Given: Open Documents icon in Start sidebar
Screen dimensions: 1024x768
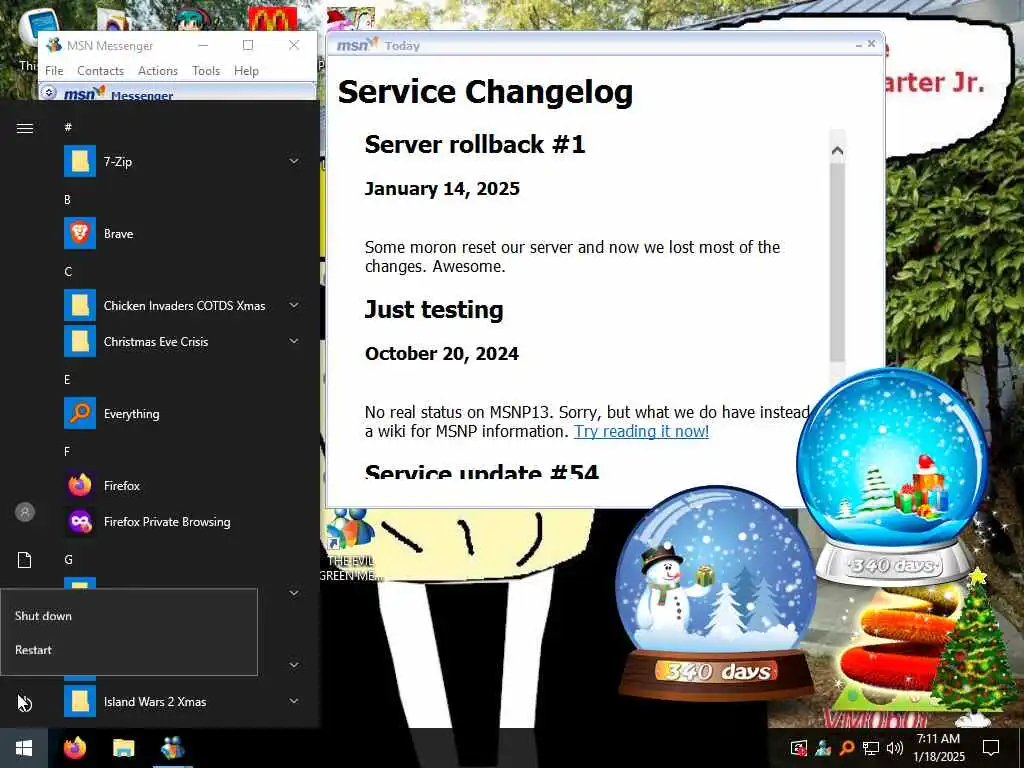Looking at the screenshot, I should coord(25,560).
